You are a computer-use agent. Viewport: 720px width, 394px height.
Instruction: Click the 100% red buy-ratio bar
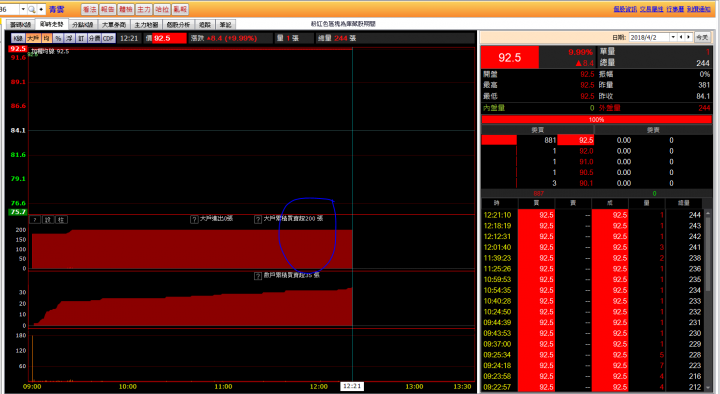point(596,119)
